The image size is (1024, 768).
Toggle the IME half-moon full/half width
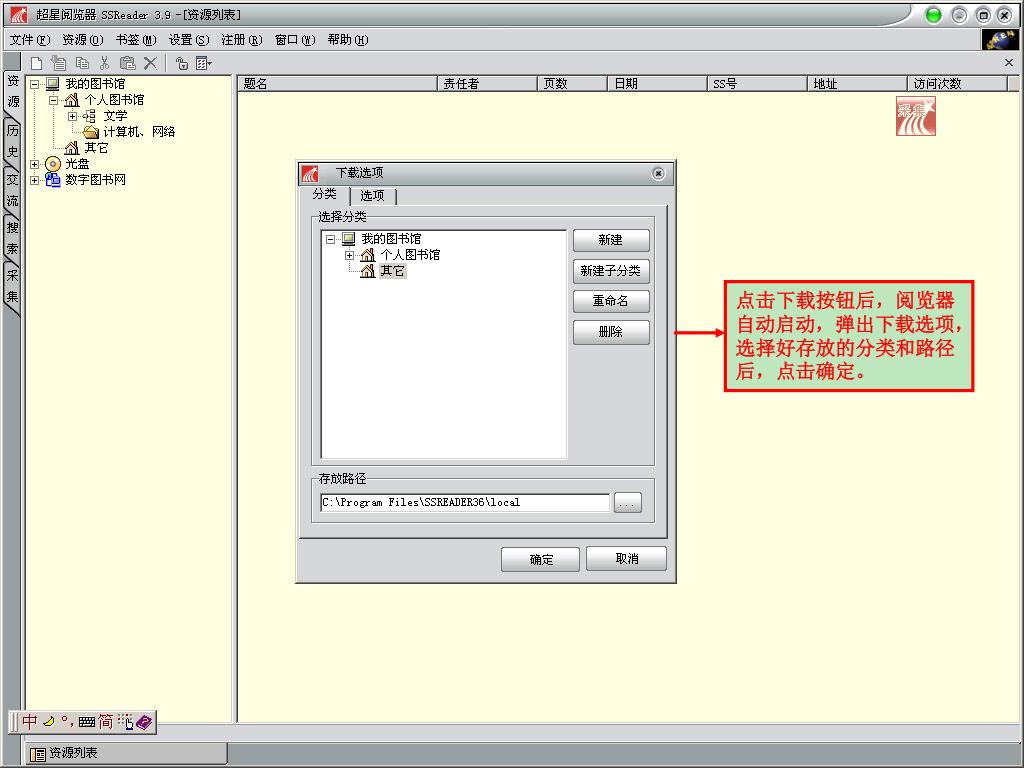coord(49,721)
